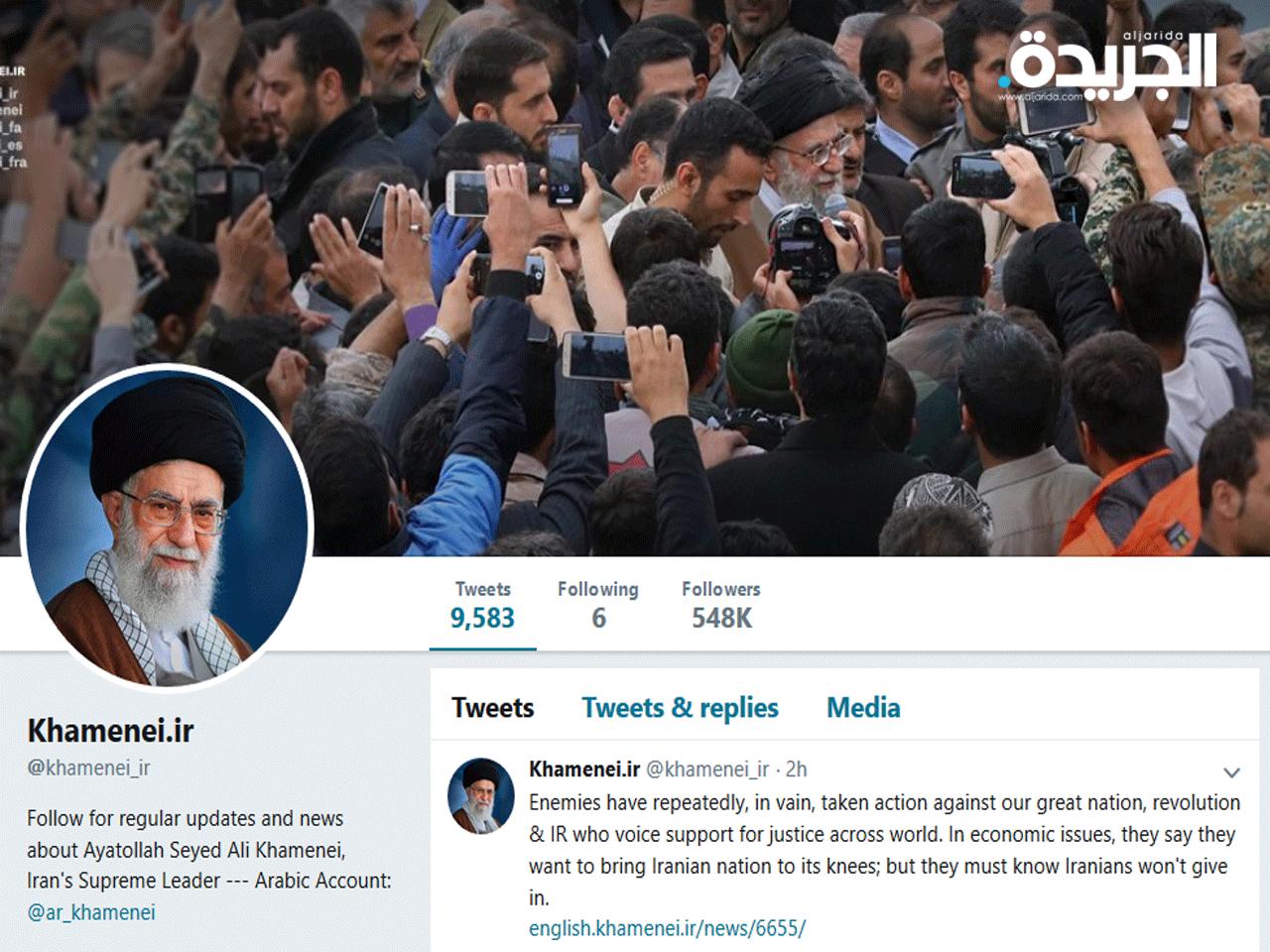Image resolution: width=1270 pixels, height=952 pixels.
Task: View the 548K Followers list
Action: pyautogui.click(x=721, y=606)
